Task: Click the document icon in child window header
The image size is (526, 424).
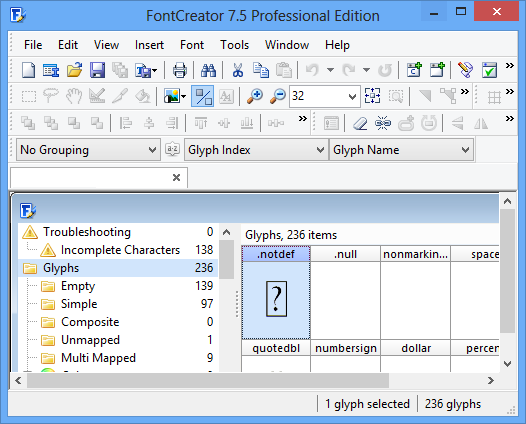Action: pyautogui.click(x=28, y=210)
